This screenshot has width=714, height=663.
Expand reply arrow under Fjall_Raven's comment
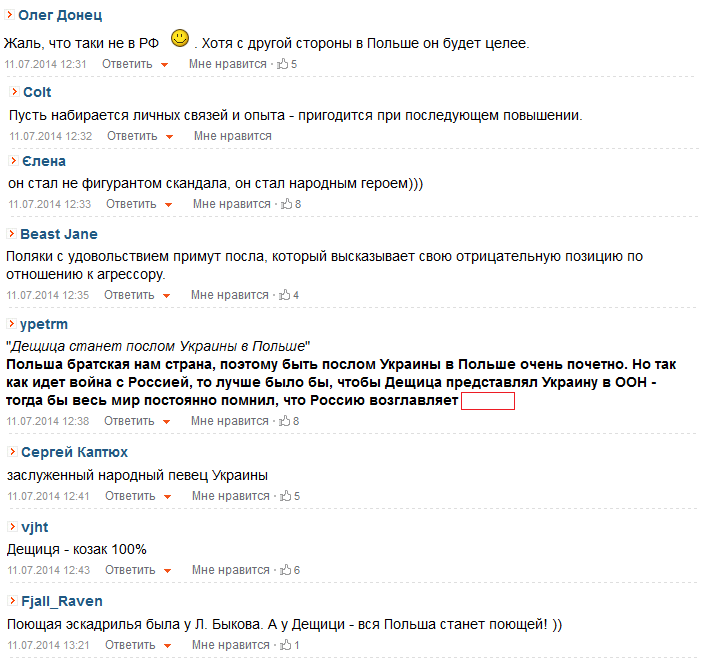coord(168,646)
